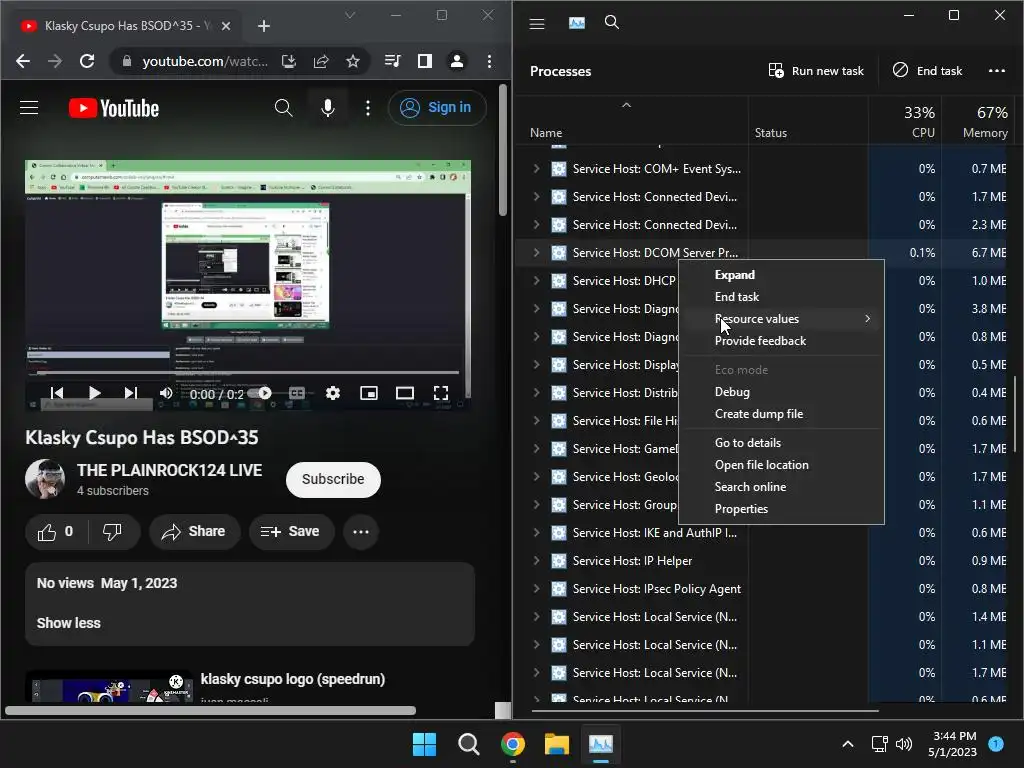Select Go to details menu entry
Viewport: 1024px width, 768px height.
pos(748,443)
